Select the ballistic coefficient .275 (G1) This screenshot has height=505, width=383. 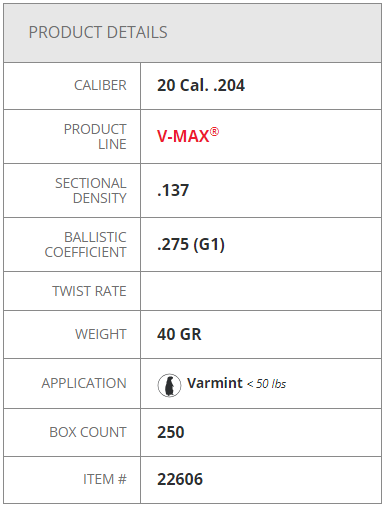point(191,244)
